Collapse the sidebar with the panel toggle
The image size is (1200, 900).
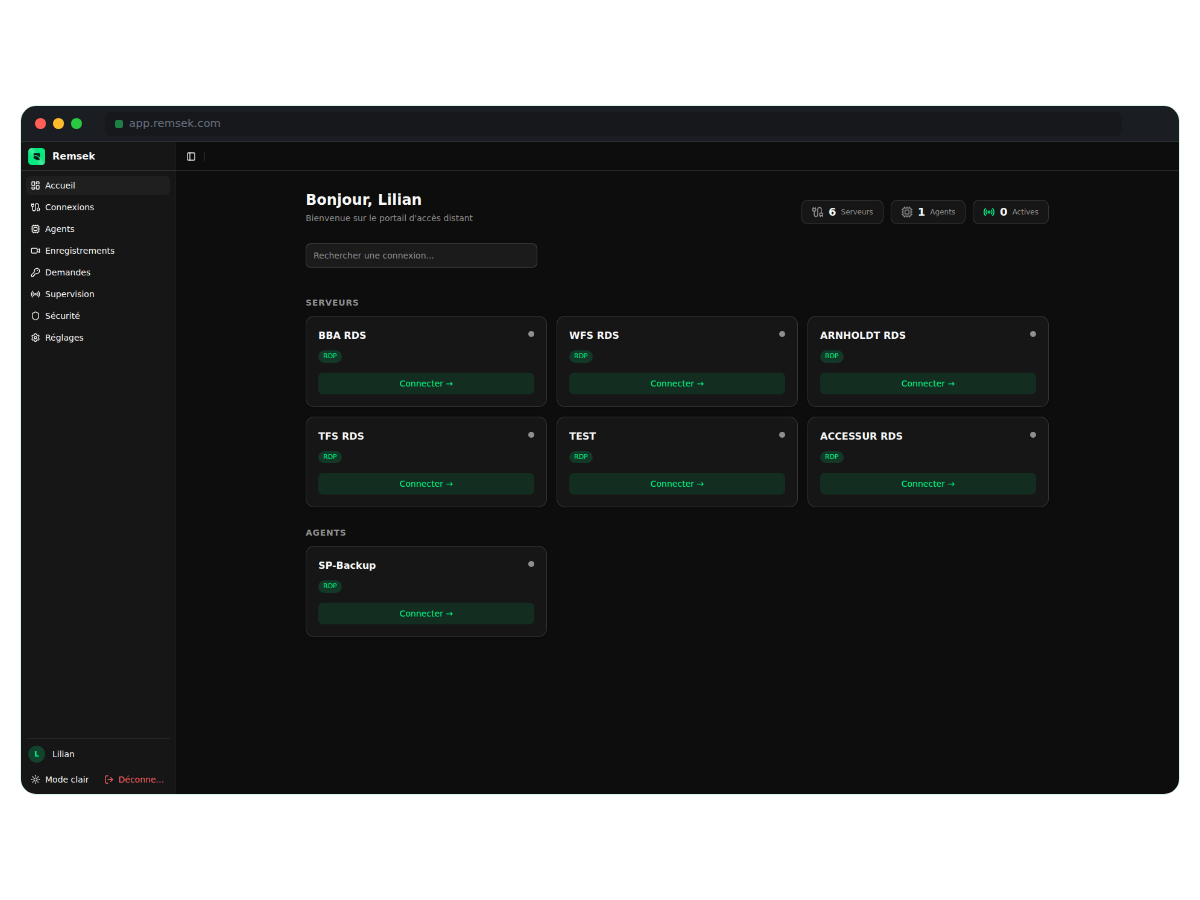point(191,156)
